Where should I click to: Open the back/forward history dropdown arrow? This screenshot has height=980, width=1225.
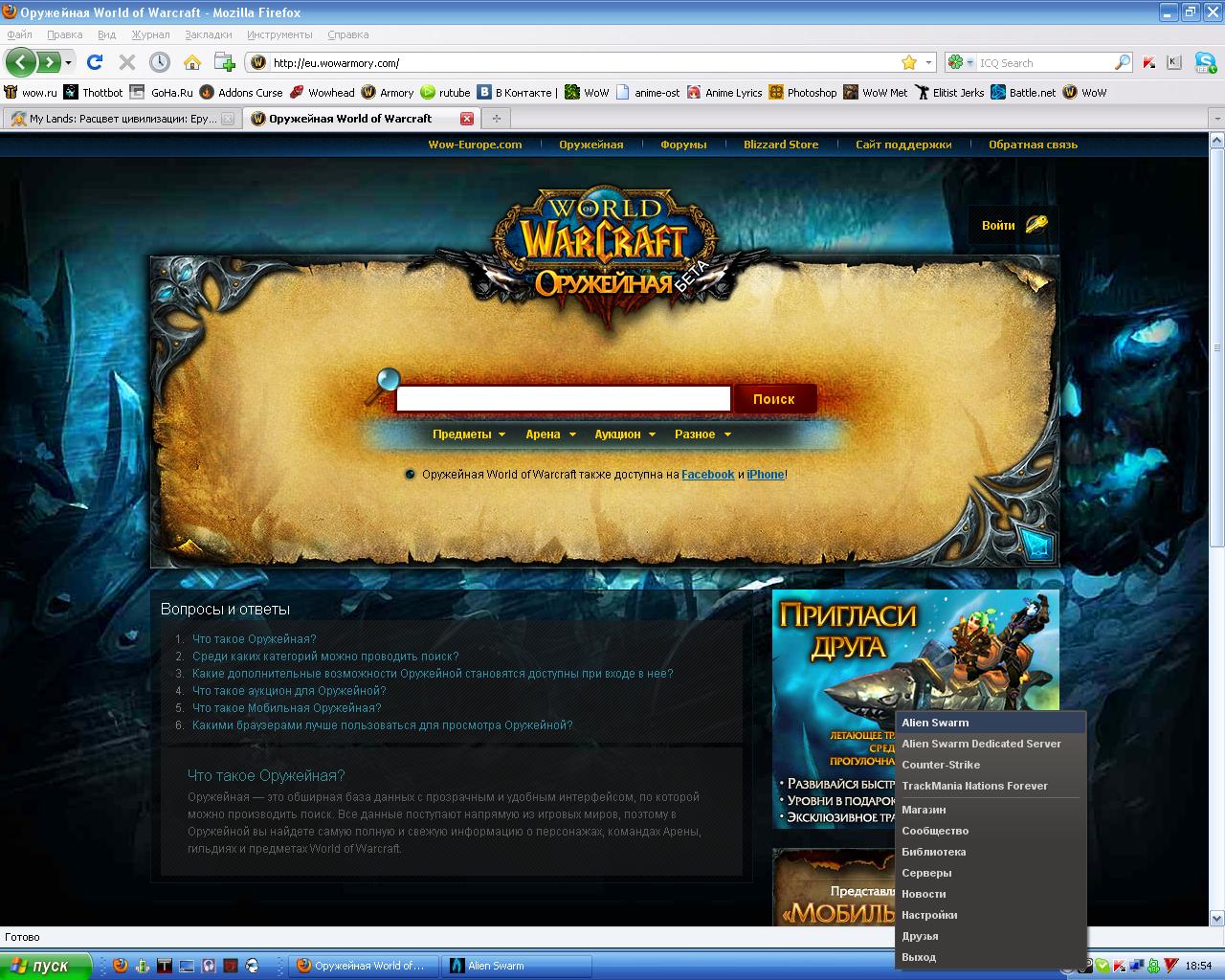point(68,63)
